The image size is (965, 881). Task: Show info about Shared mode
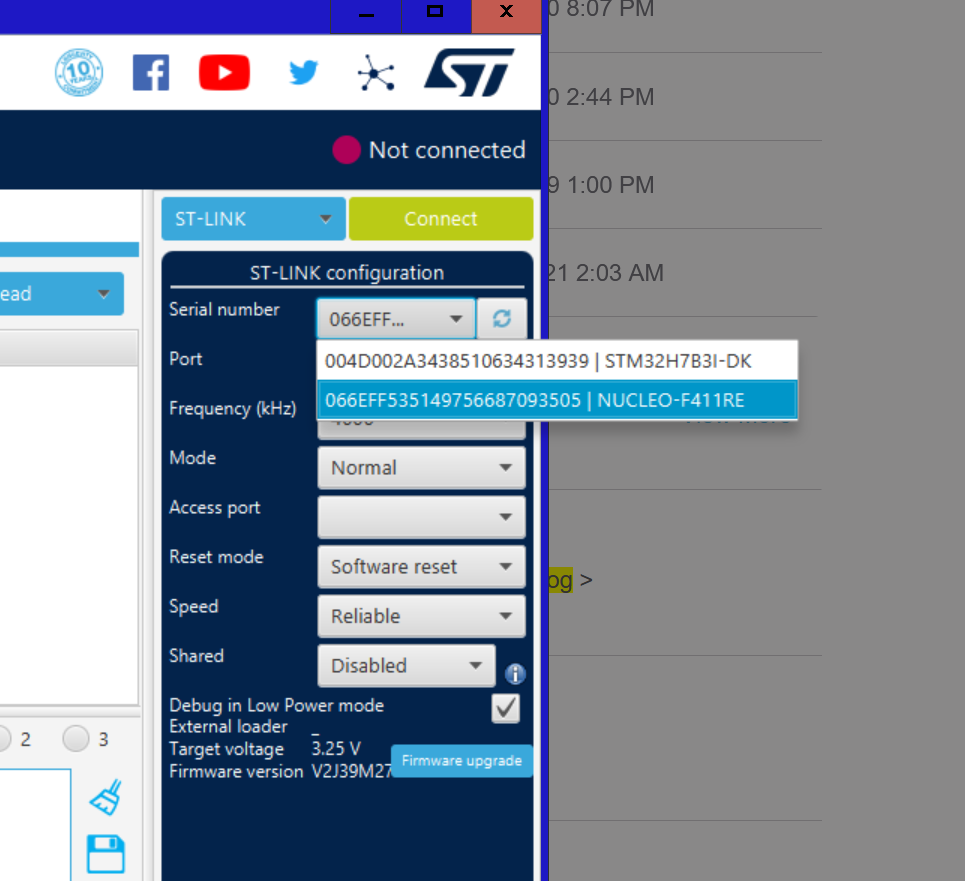point(515,674)
